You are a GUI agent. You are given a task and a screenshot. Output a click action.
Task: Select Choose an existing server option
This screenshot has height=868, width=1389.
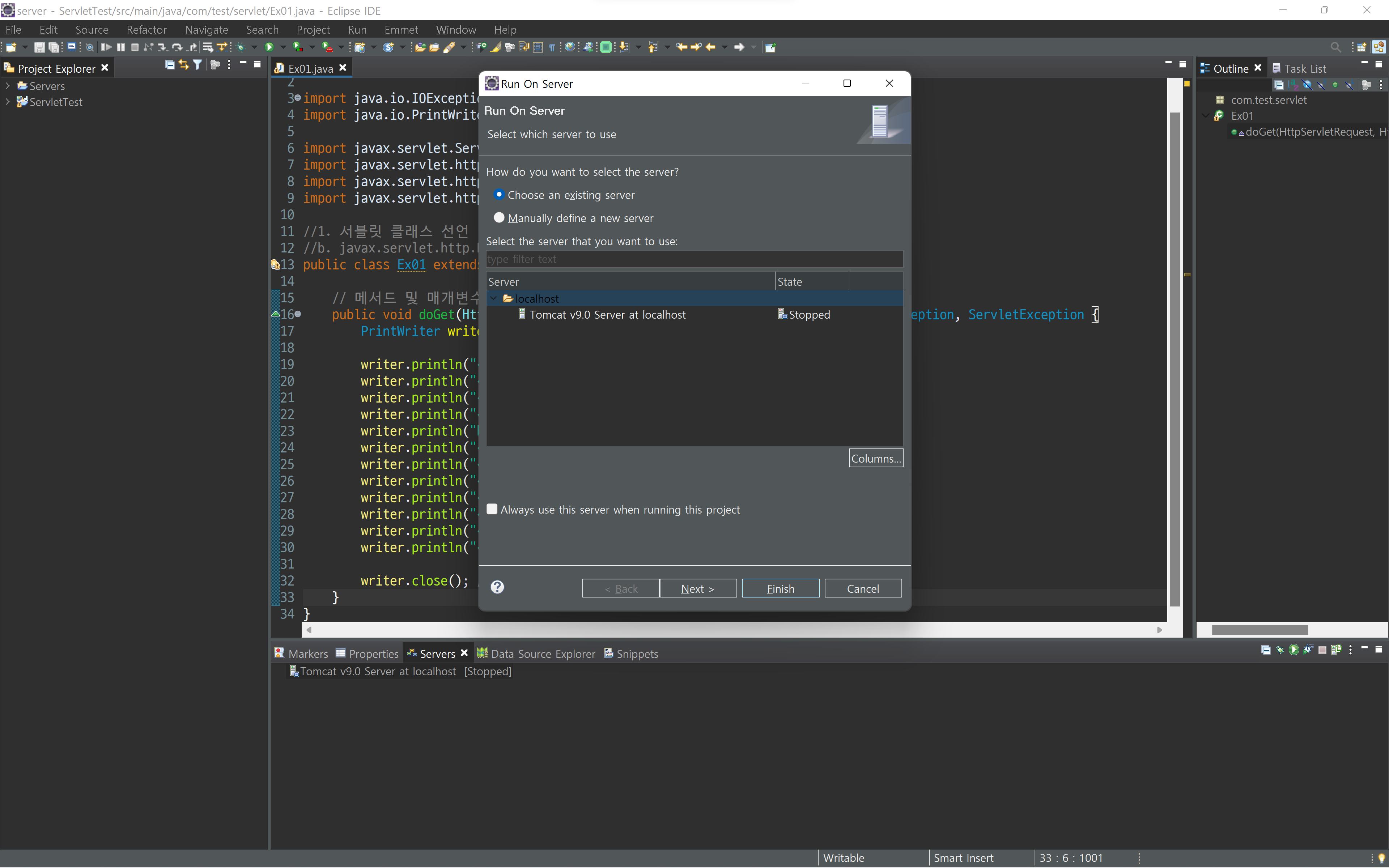499,195
